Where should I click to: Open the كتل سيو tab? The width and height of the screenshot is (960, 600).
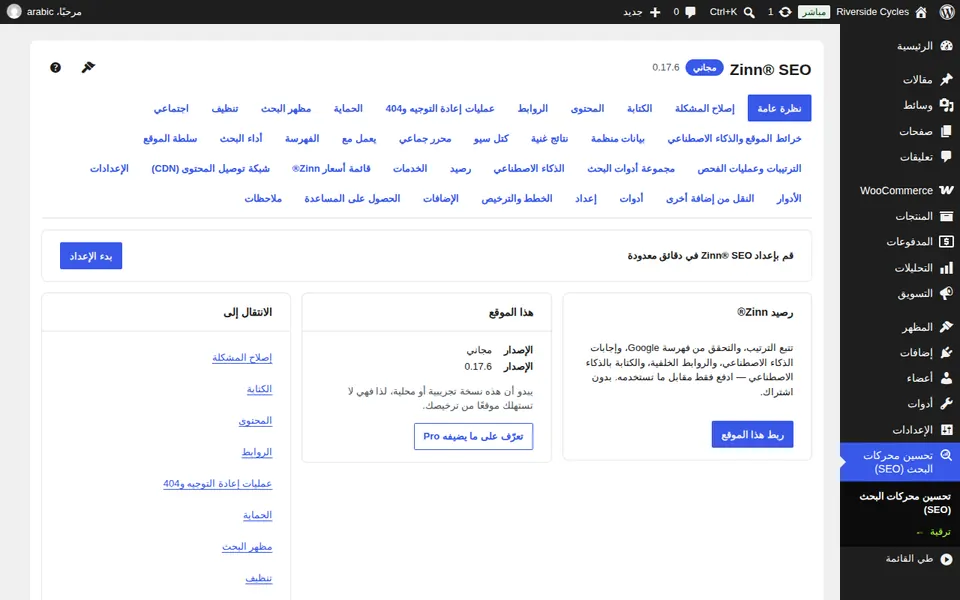(491, 138)
